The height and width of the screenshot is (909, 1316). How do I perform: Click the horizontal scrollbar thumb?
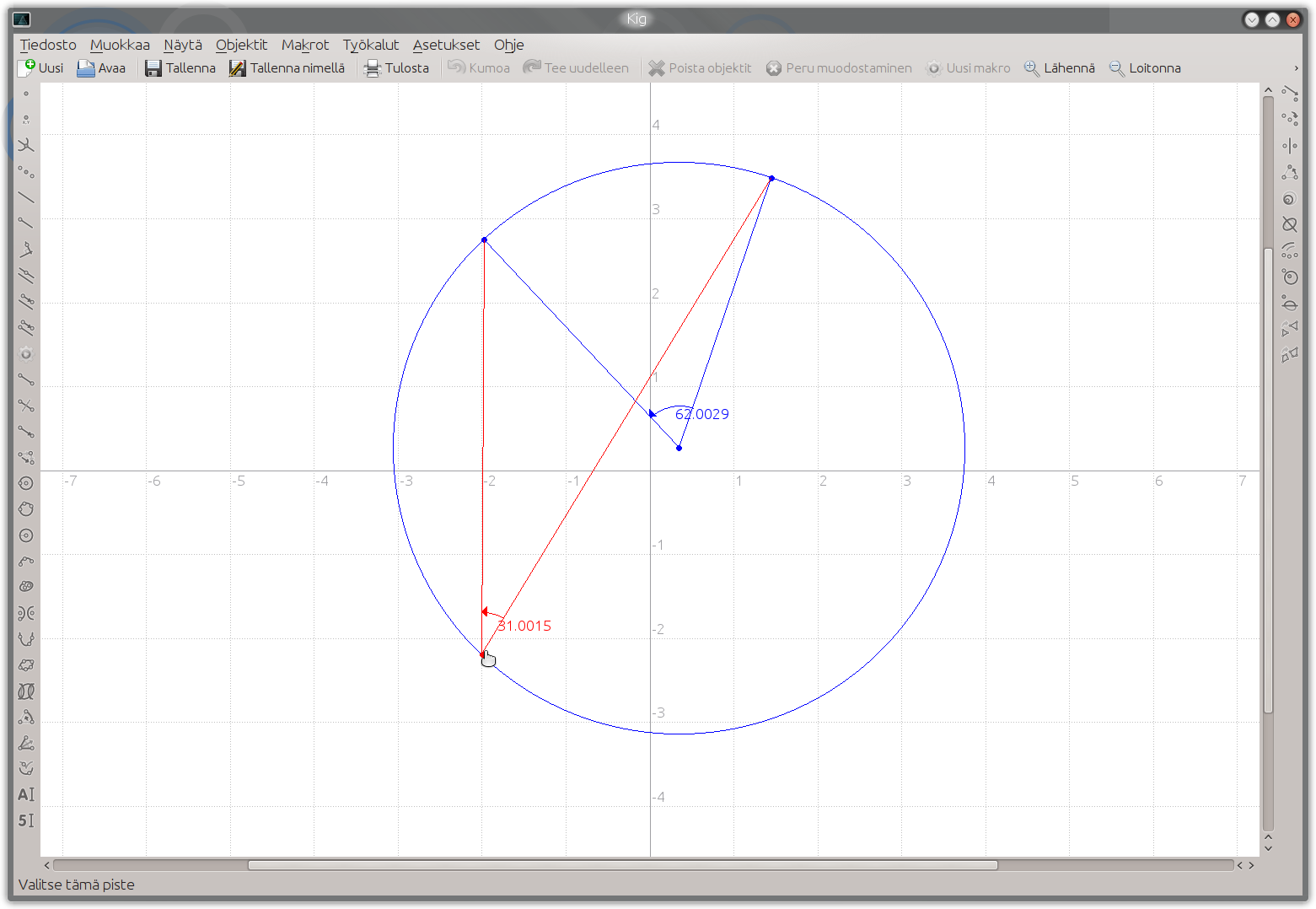click(622, 865)
